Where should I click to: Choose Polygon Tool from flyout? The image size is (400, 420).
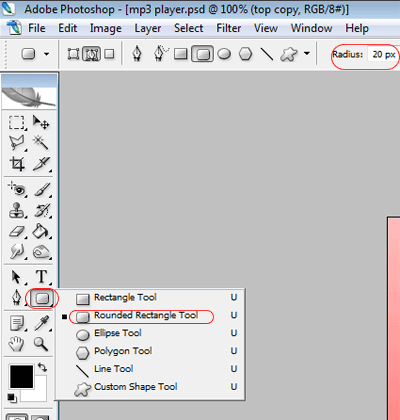(151, 351)
